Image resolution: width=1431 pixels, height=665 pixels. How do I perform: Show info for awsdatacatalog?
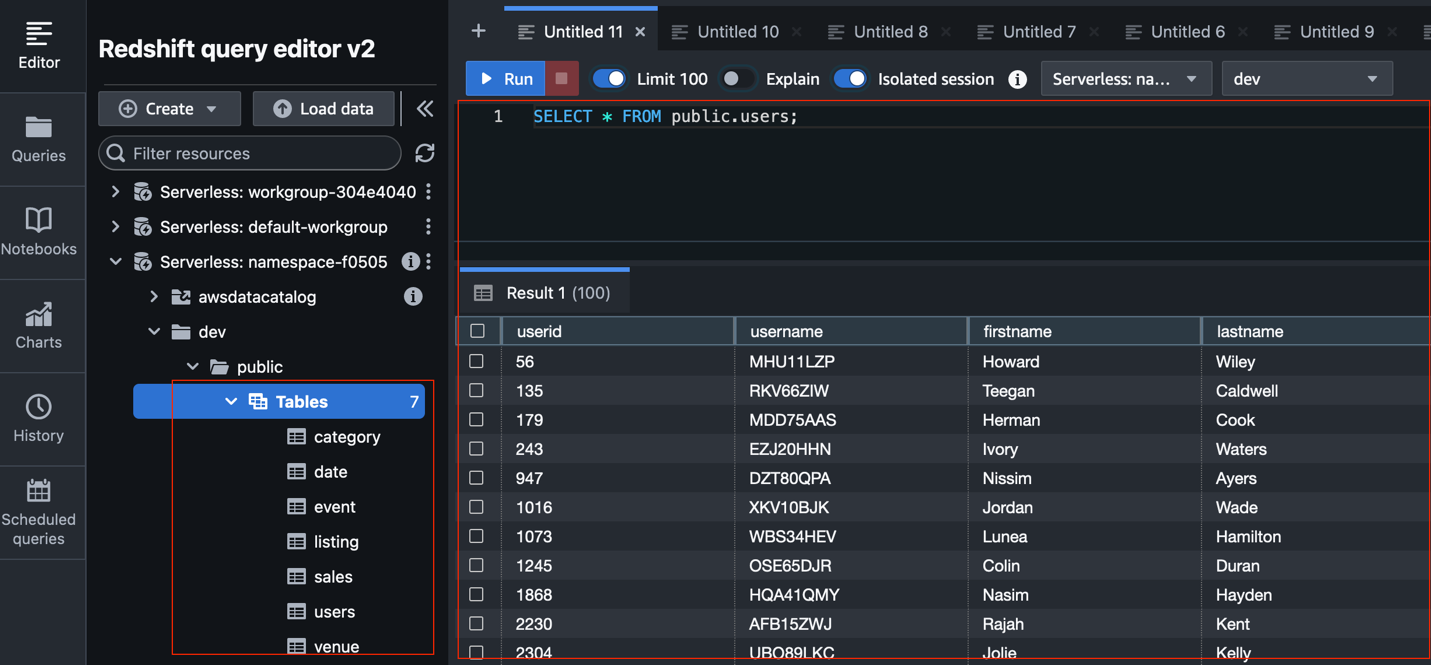(x=413, y=296)
